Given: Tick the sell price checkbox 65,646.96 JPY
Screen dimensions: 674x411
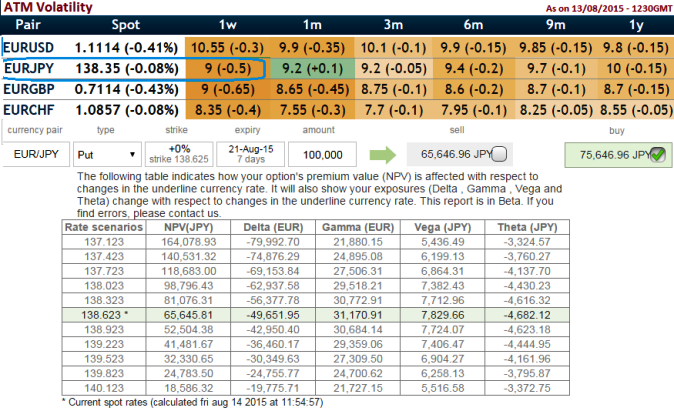Looking at the screenshot, I should [499, 154].
